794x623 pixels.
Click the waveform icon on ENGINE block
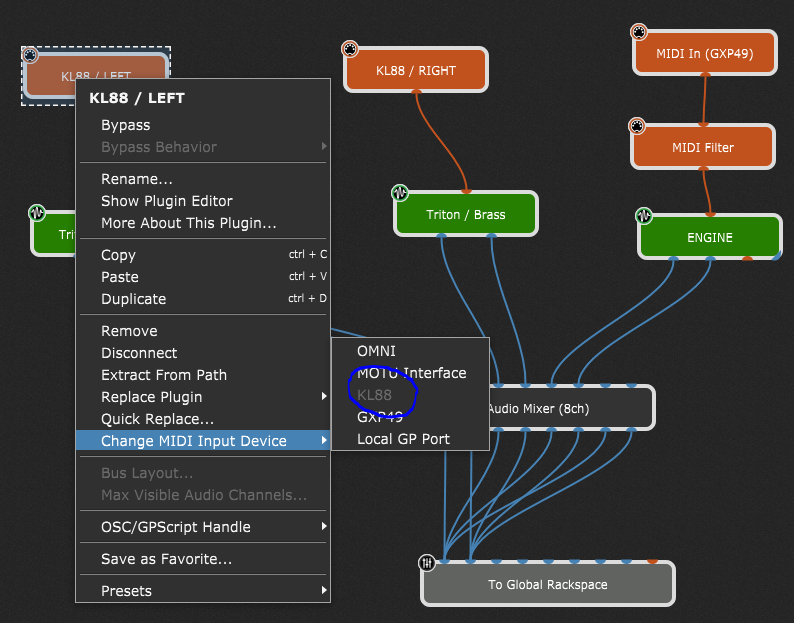[x=645, y=215]
